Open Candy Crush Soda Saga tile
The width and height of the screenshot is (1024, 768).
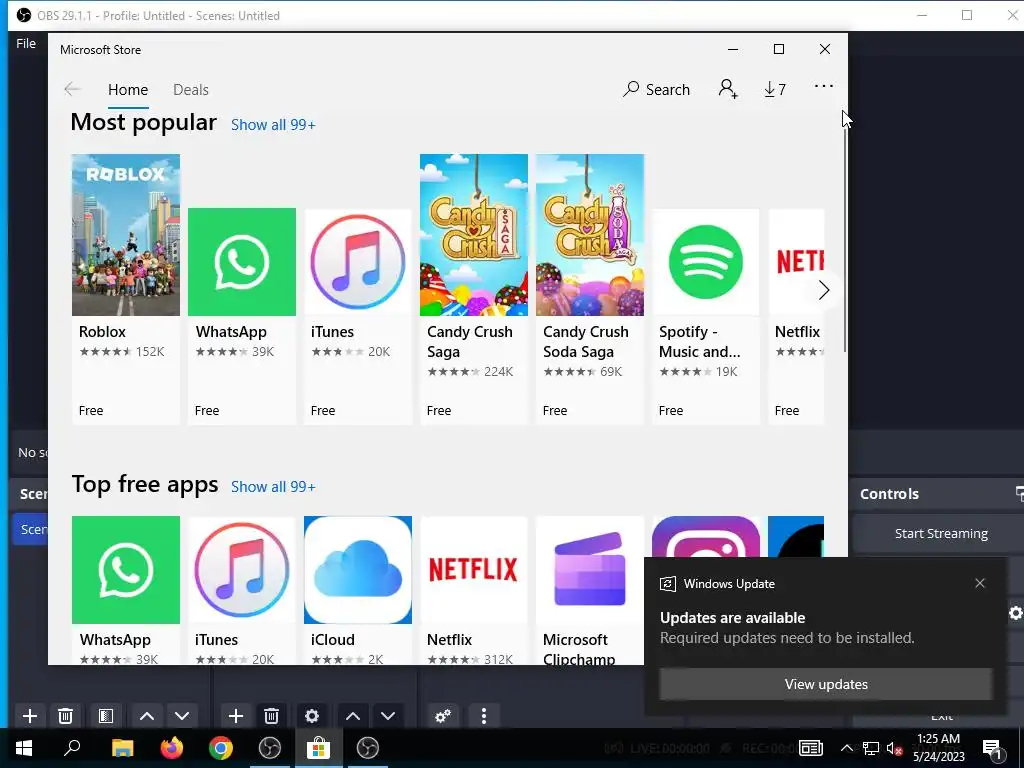[x=590, y=289]
